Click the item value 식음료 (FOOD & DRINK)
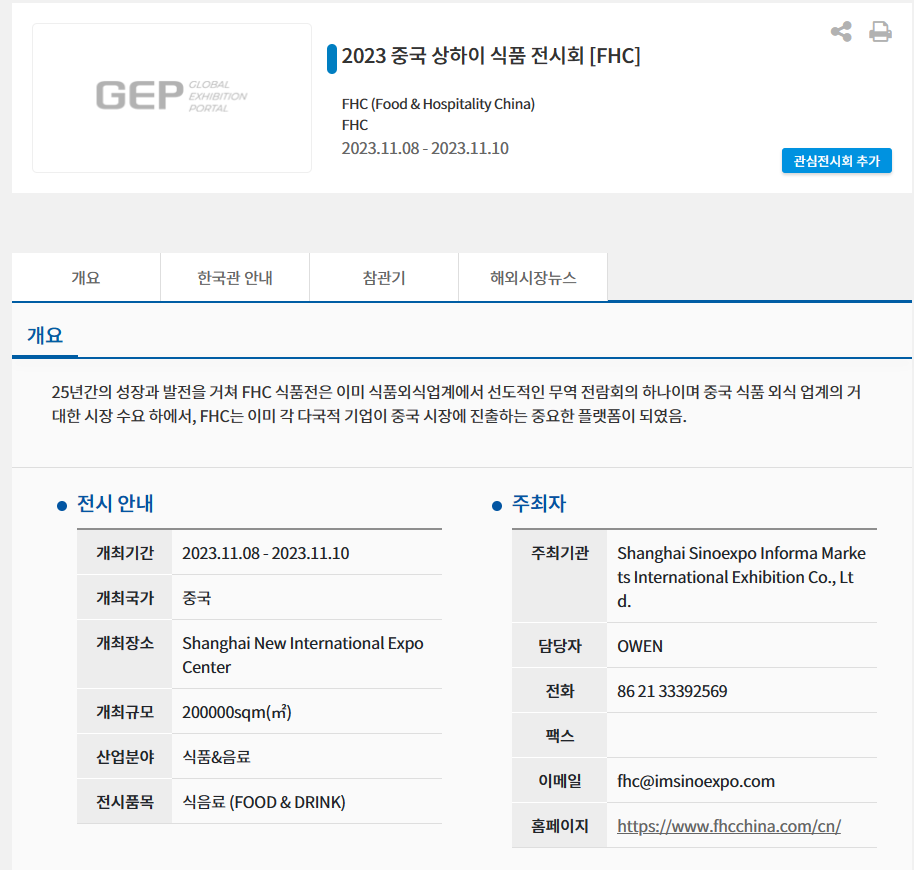Viewport: 914px width, 870px height. point(264,802)
